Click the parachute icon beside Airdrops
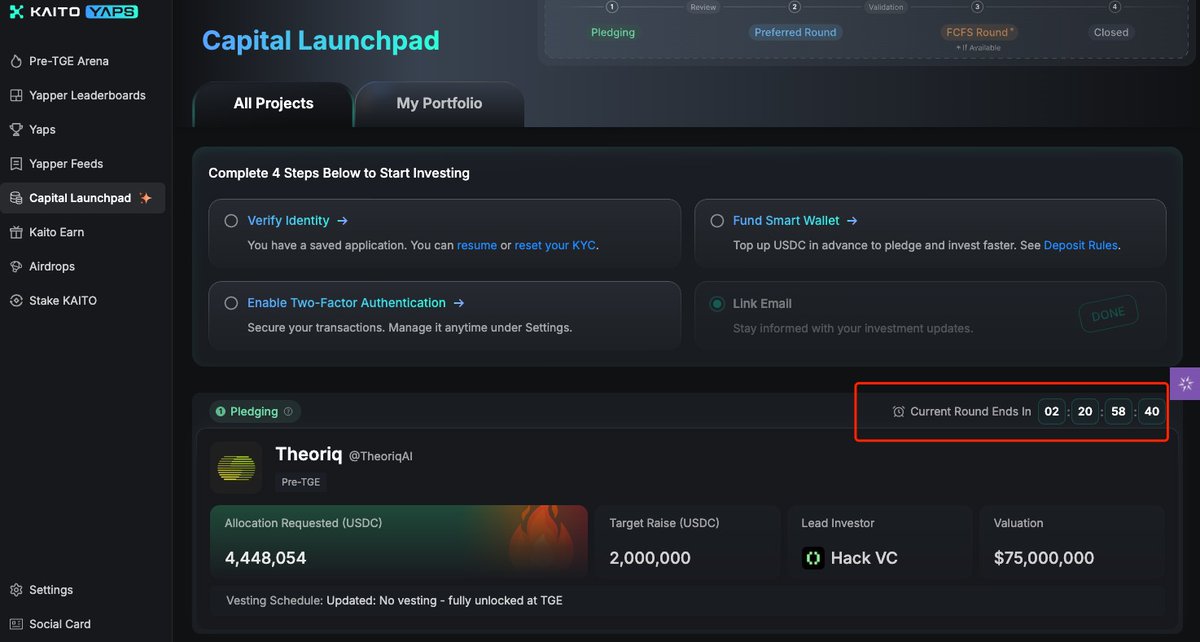Screen dimensions: 1200x642 15,266
